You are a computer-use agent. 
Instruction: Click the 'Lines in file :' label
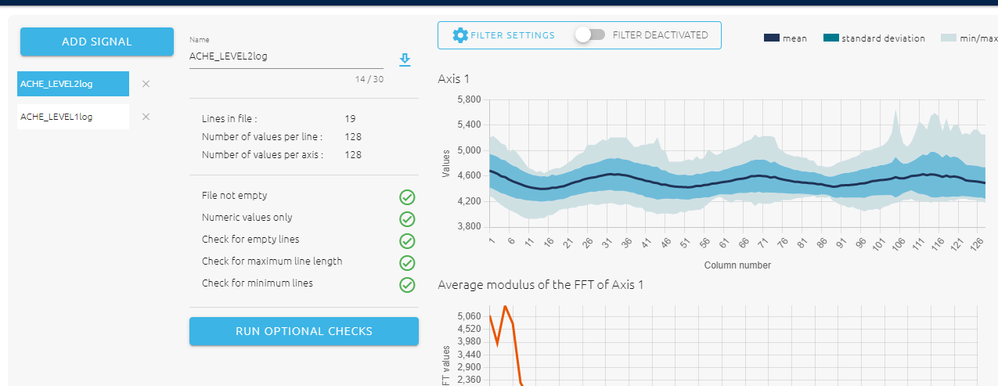(230, 118)
